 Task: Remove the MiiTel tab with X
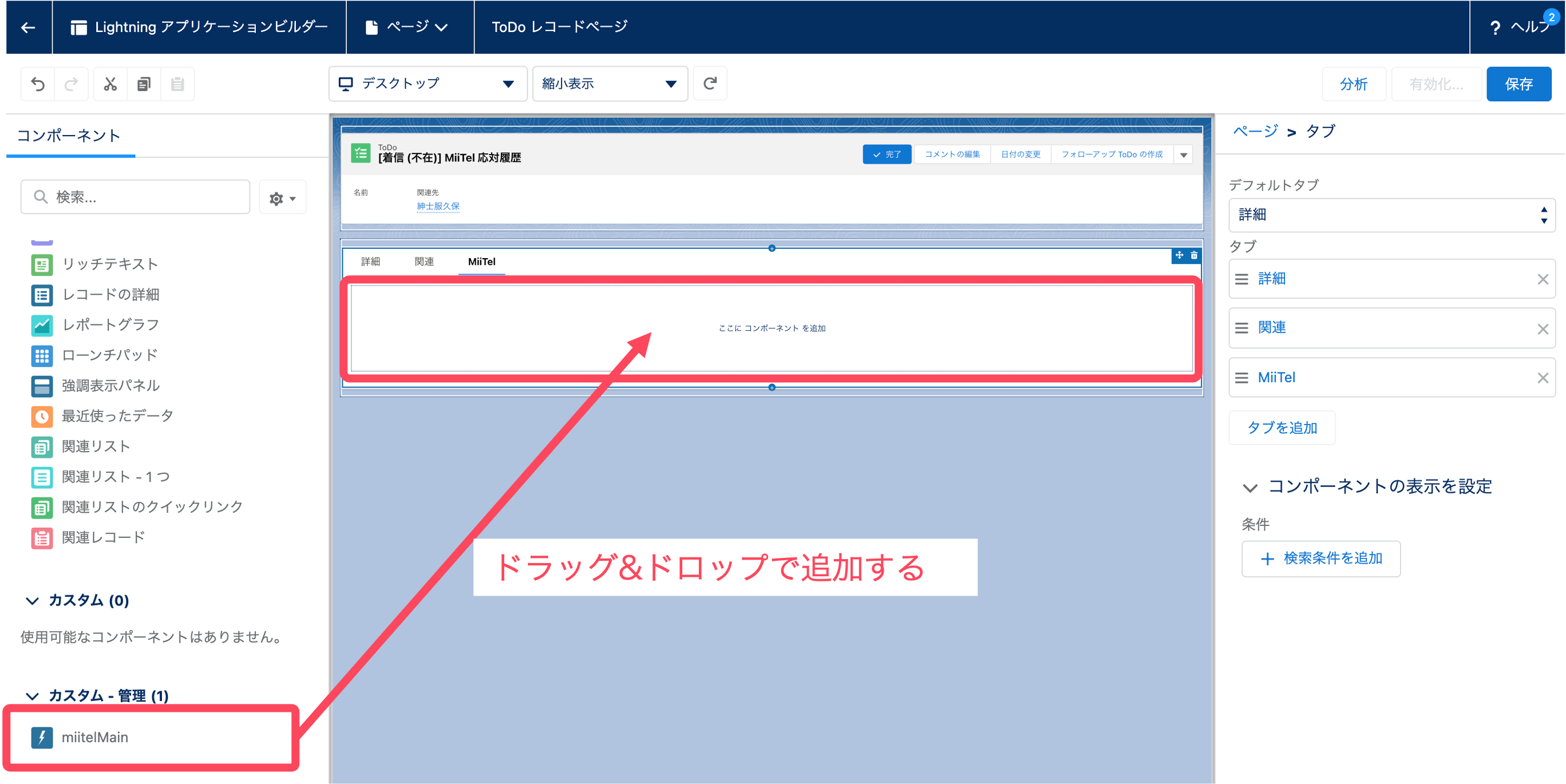tap(1543, 379)
